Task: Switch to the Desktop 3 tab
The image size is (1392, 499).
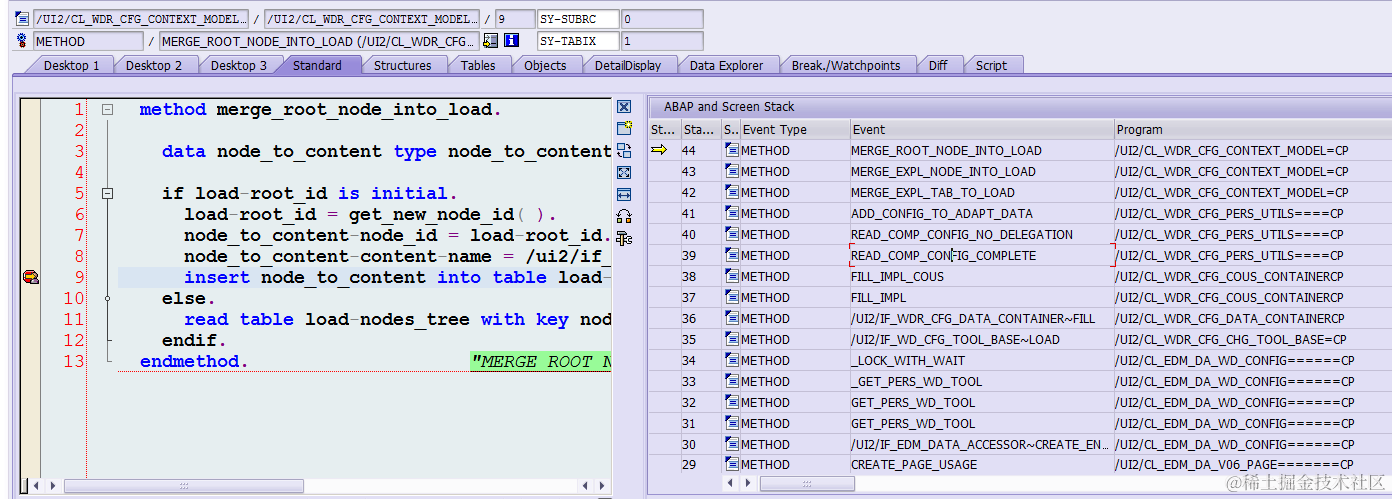Action: click(239, 66)
